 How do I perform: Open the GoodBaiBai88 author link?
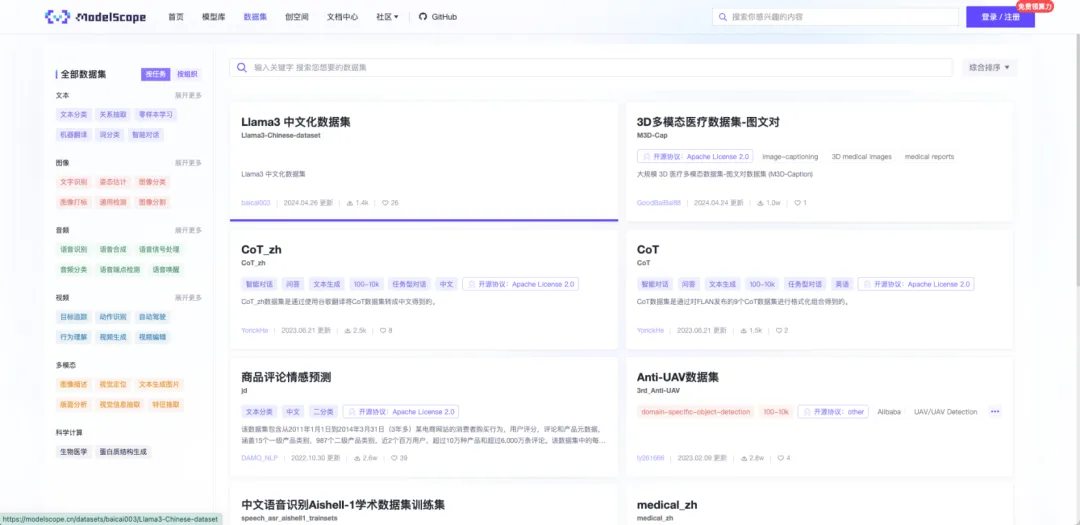(658, 203)
